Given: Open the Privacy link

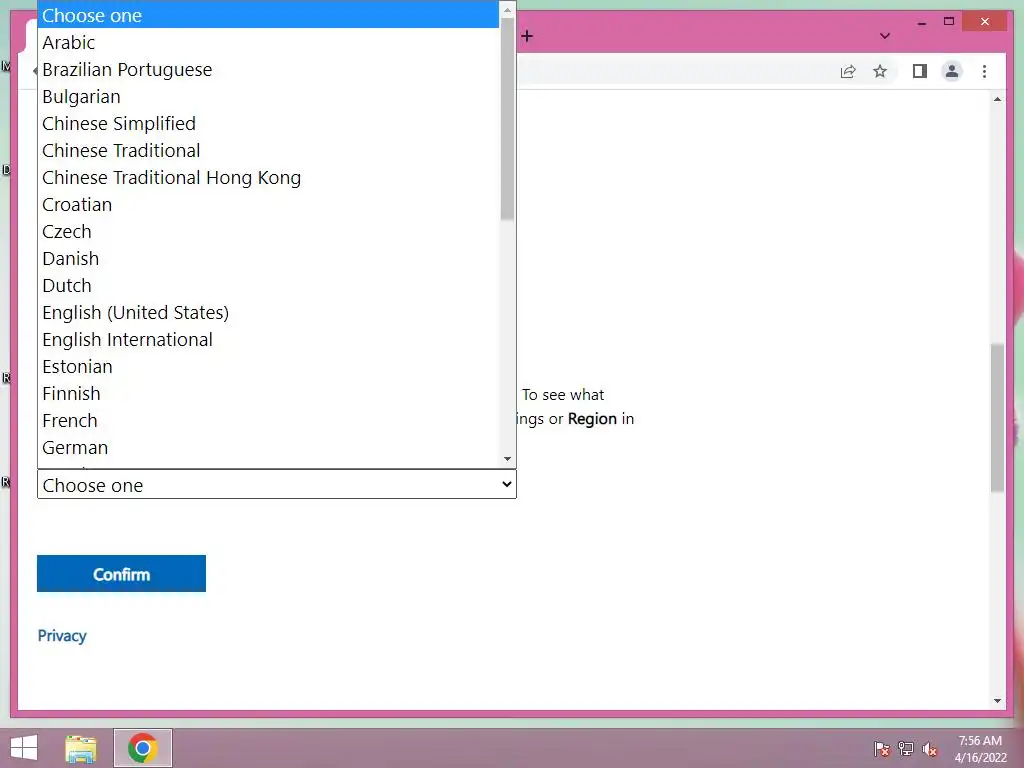Looking at the screenshot, I should (62, 635).
